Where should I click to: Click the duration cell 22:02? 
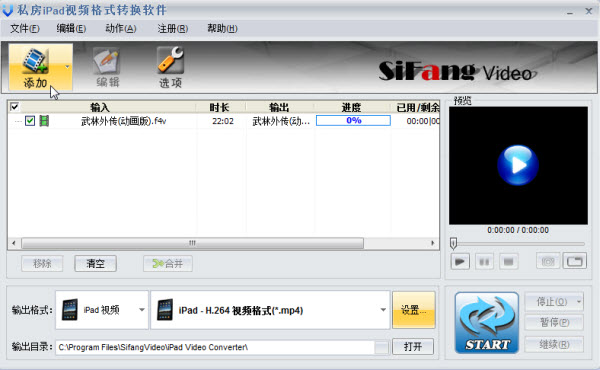(223, 121)
